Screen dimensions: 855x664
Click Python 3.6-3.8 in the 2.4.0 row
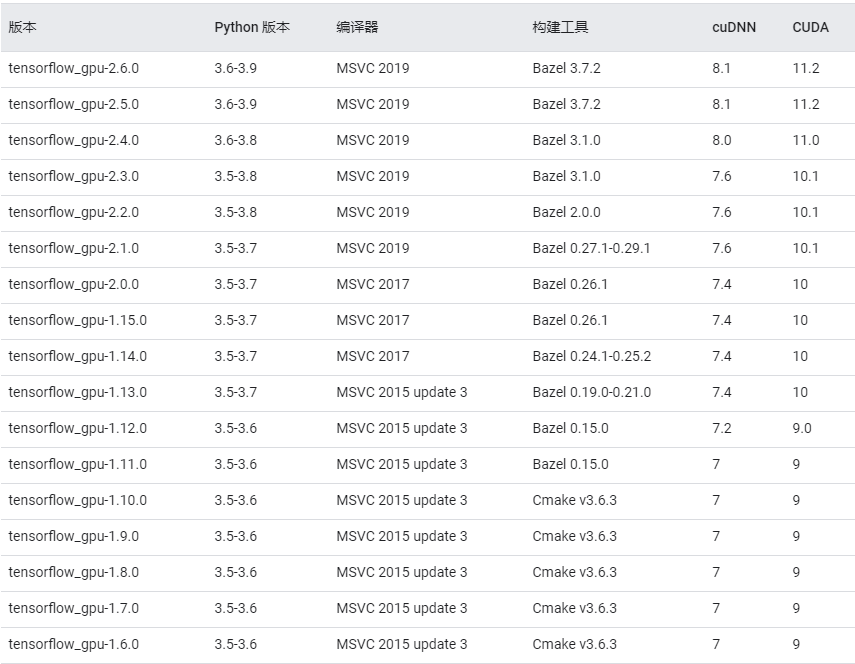236,140
